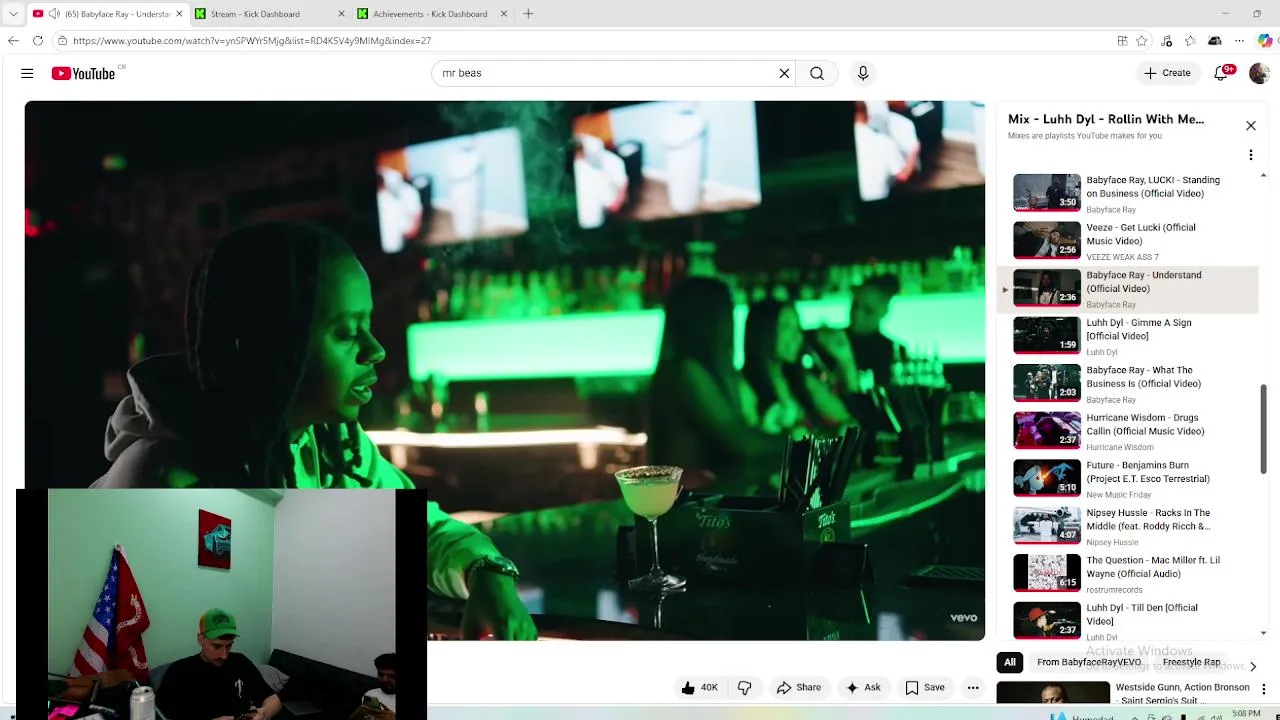Click the Mix - Luhh Dyl playlist title
Screen dimensions: 1280x720
[1106, 119]
